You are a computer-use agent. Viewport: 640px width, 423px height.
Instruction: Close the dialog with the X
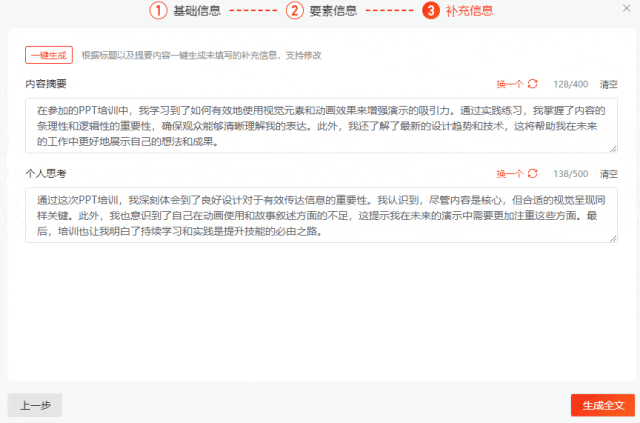tap(627, 8)
